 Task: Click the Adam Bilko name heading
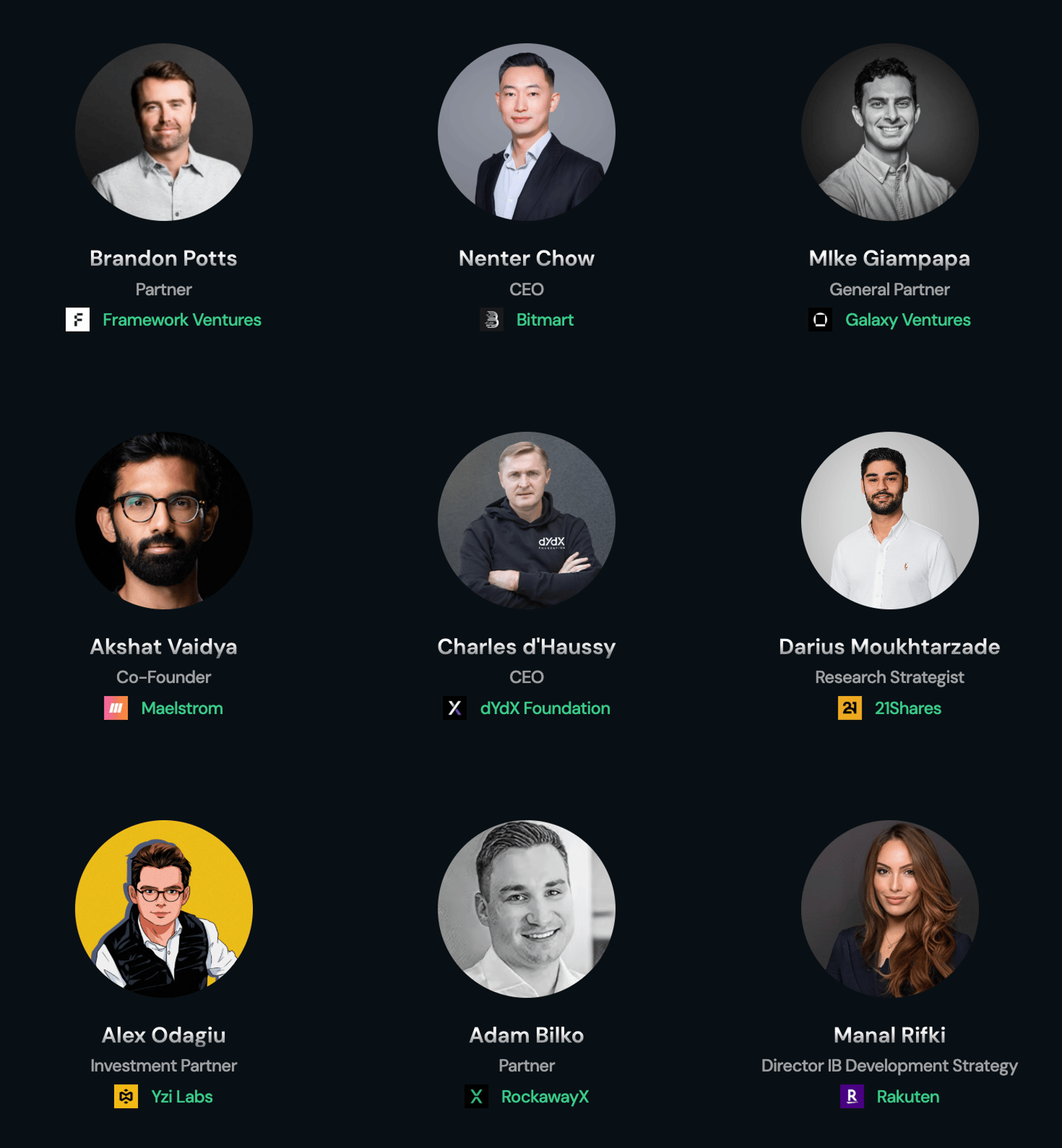coord(526,1035)
